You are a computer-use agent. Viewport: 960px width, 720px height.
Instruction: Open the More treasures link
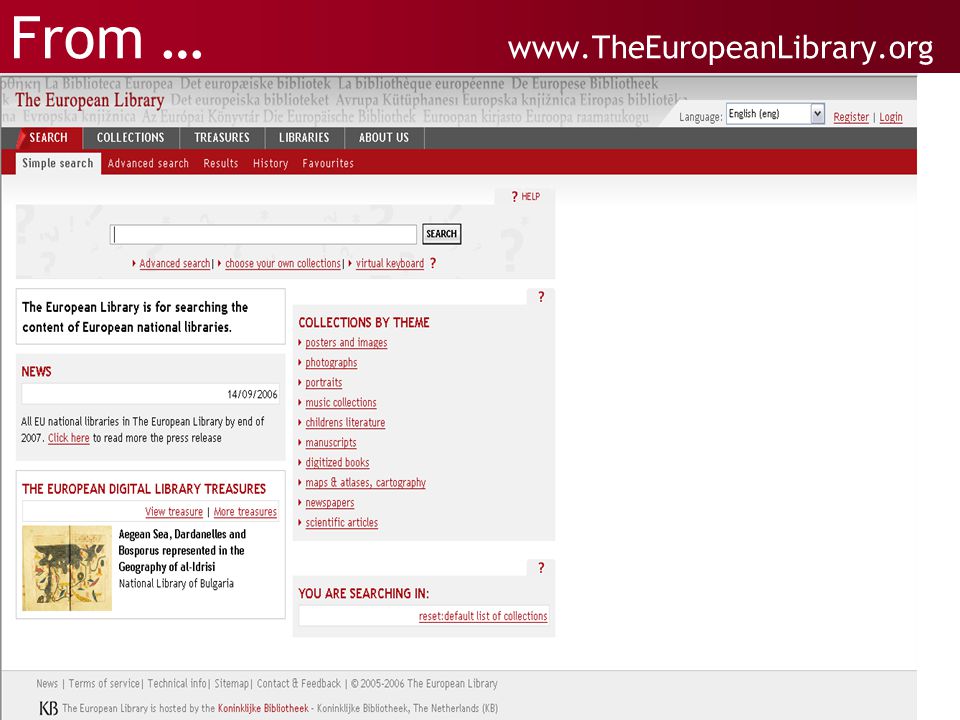pos(245,512)
